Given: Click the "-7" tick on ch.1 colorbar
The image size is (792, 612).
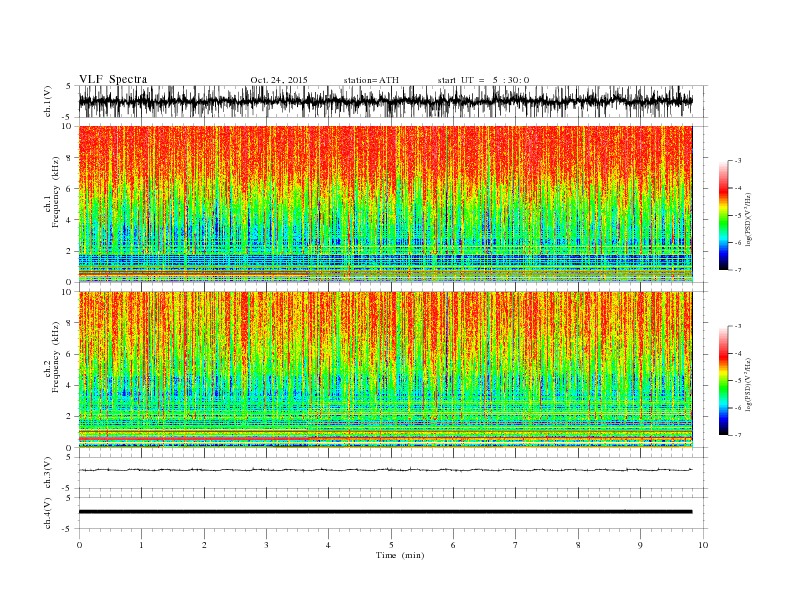Looking at the screenshot, I should point(738,270).
